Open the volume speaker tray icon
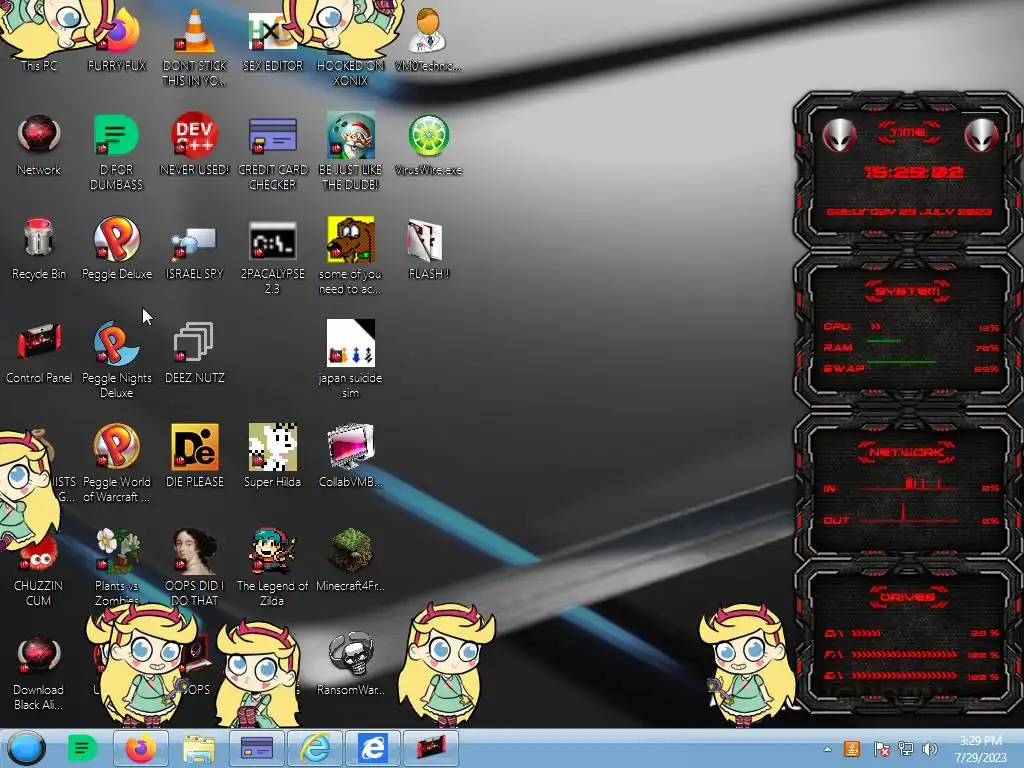 tap(930, 749)
